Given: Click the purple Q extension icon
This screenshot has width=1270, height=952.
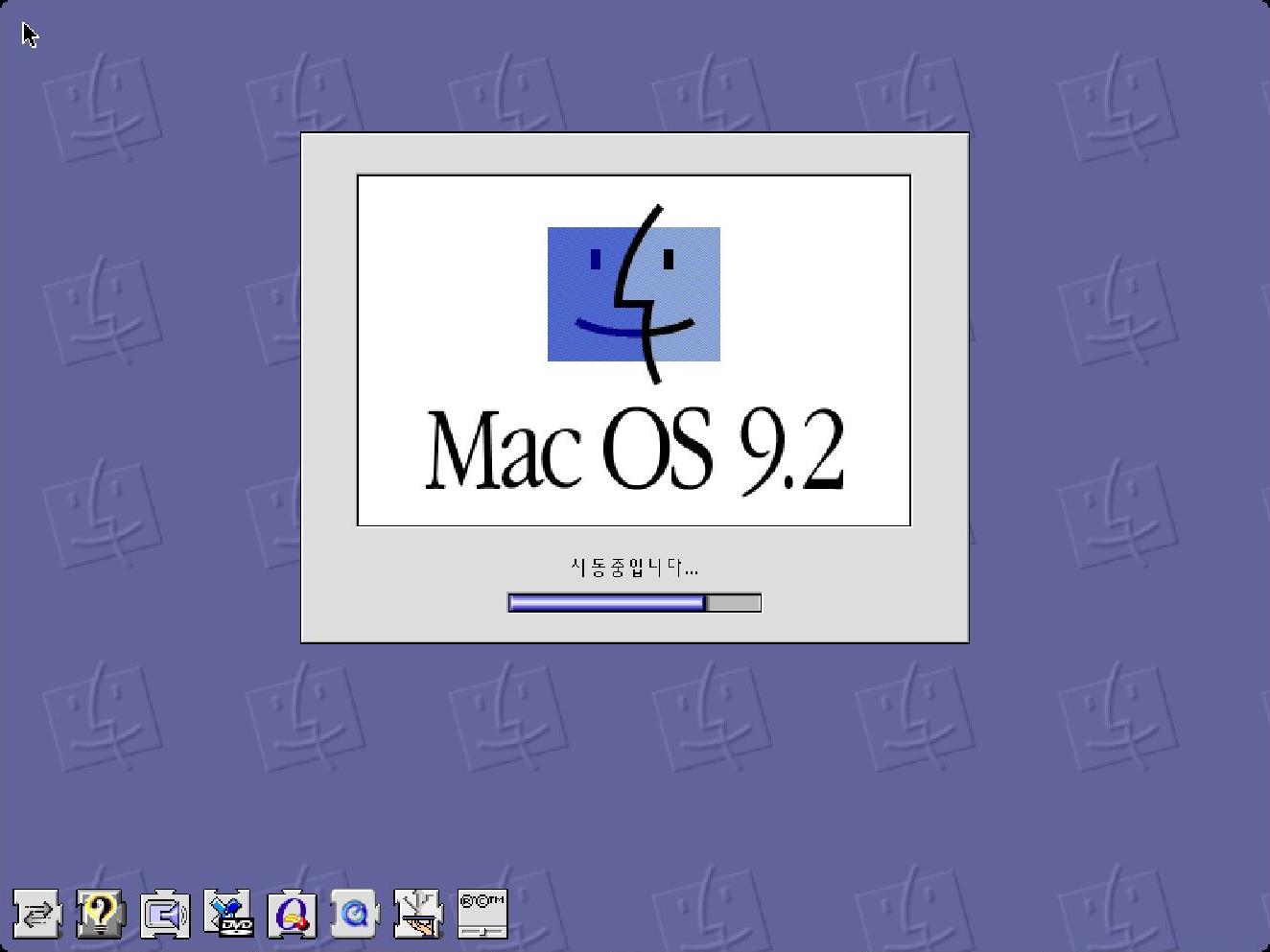Looking at the screenshot, I should (x=292, y=914).
